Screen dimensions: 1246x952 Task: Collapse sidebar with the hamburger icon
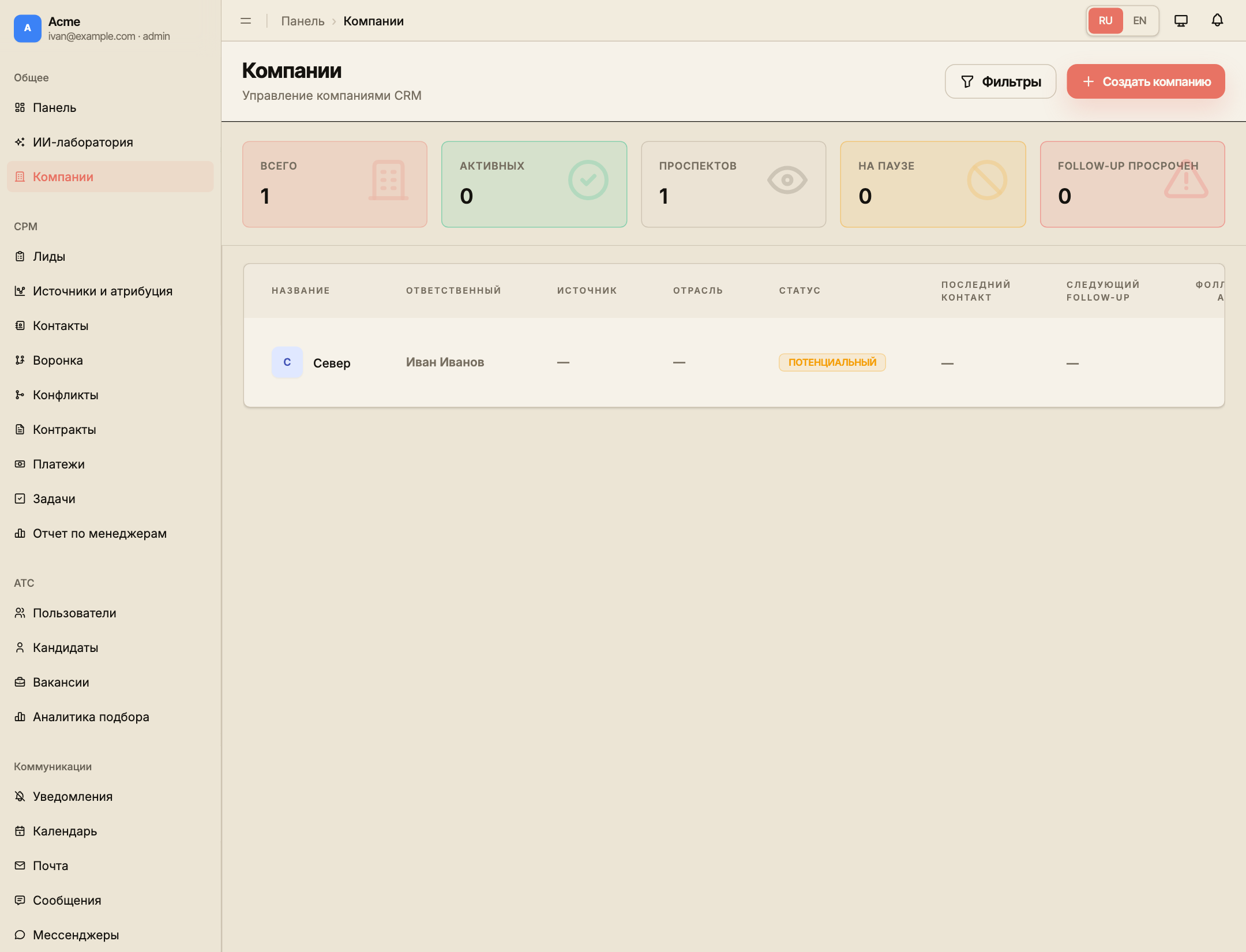point(246,21)
